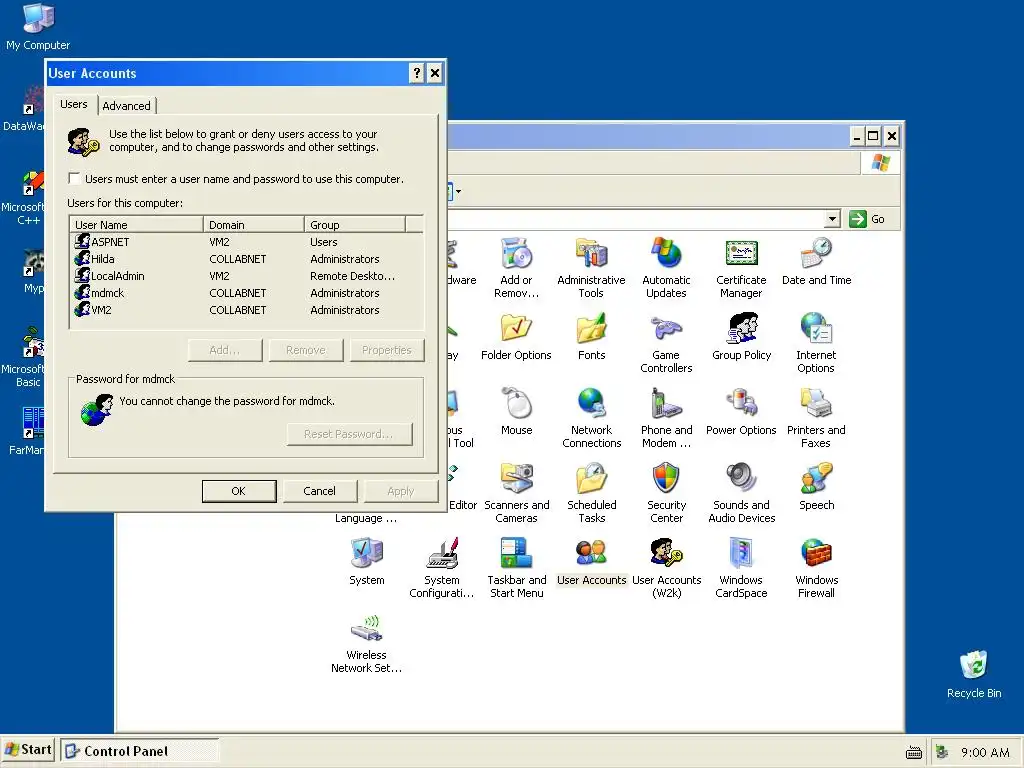The height and width of the screenshot is (768, 1024).
Task: Select the ASPNET user row
Action: point(246,242)
